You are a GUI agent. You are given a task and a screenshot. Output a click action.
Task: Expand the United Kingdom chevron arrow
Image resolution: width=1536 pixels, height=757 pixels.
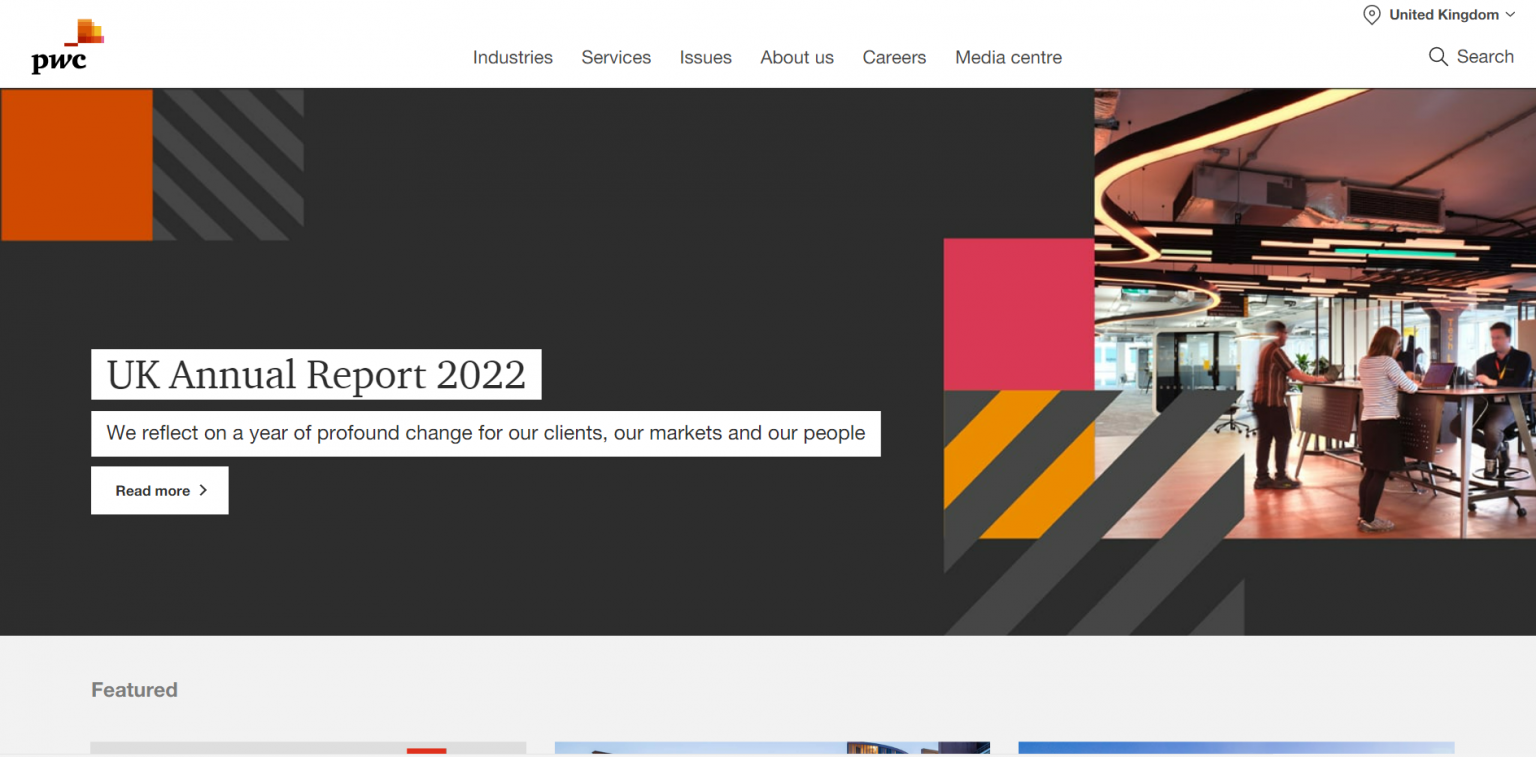click(x=1510, y=15)
